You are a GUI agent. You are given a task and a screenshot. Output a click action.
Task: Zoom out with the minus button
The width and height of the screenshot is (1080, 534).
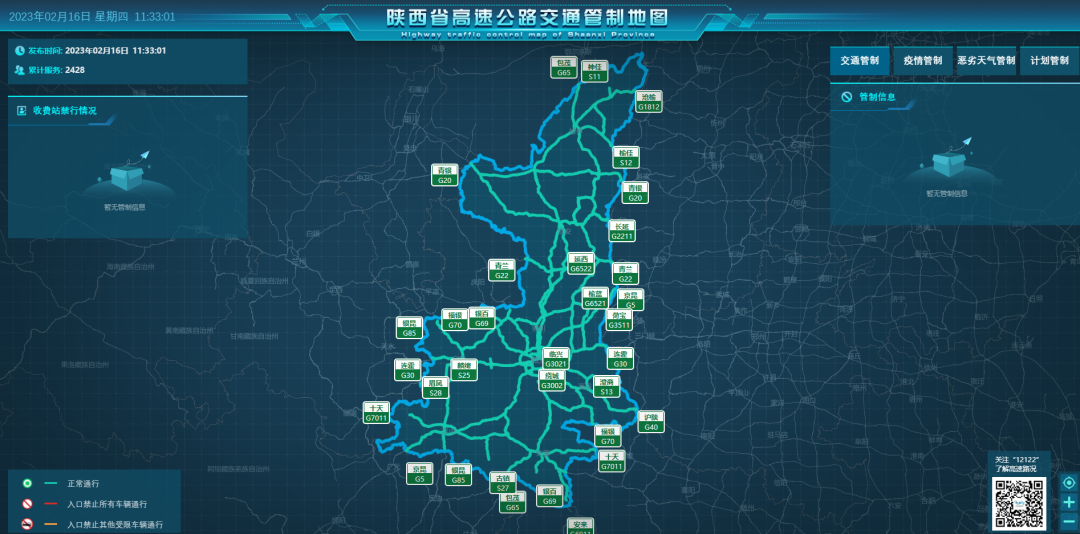1069,521
